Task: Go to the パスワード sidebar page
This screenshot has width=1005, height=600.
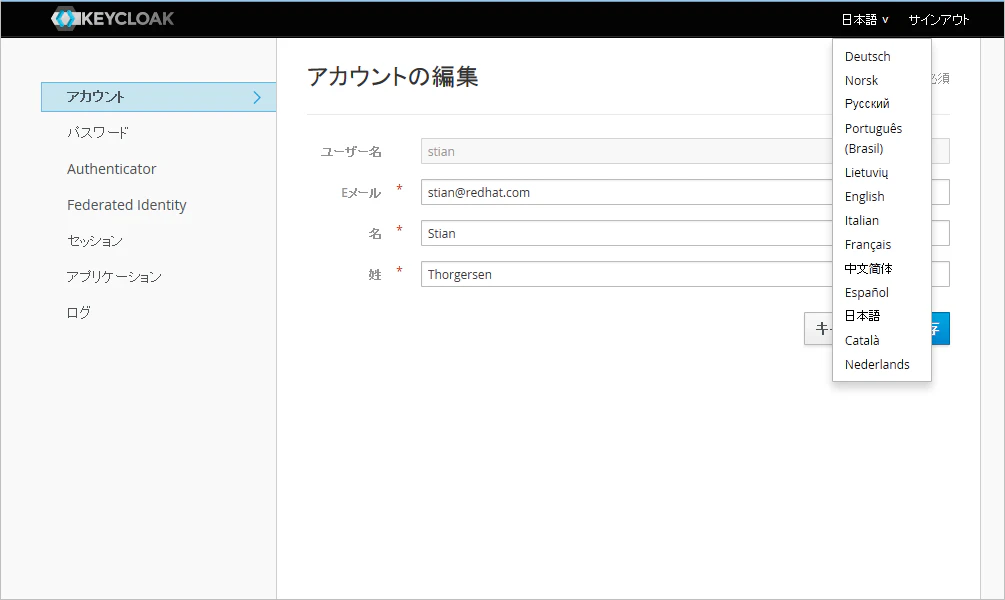Action: point(97,133)
